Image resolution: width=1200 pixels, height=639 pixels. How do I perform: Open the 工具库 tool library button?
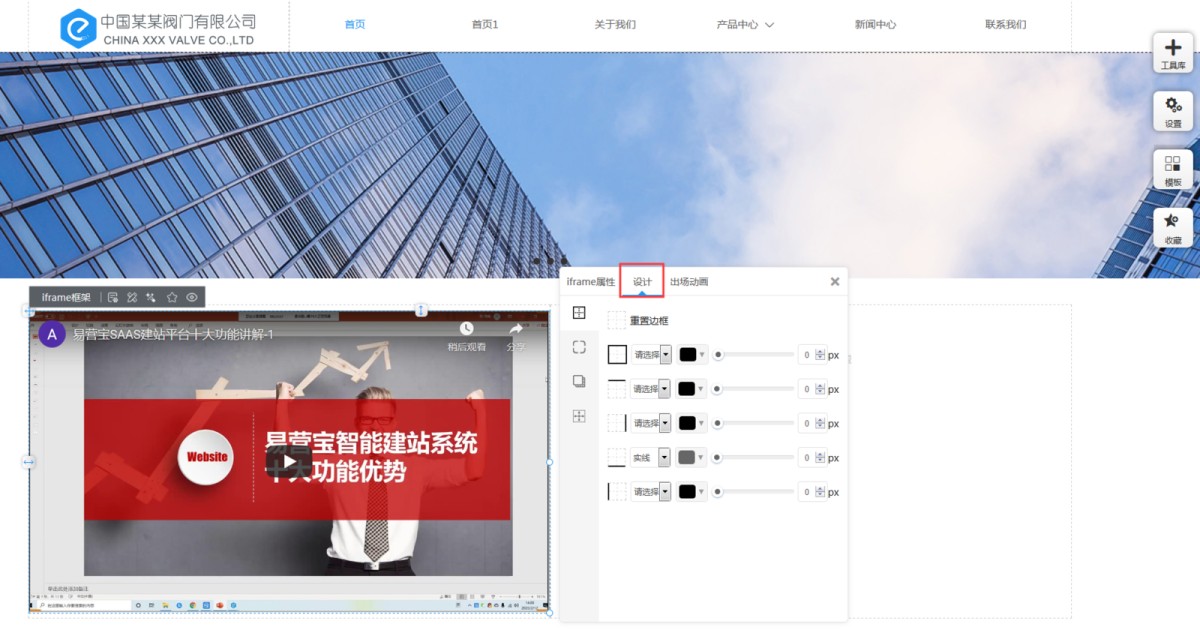[1173, 52]
